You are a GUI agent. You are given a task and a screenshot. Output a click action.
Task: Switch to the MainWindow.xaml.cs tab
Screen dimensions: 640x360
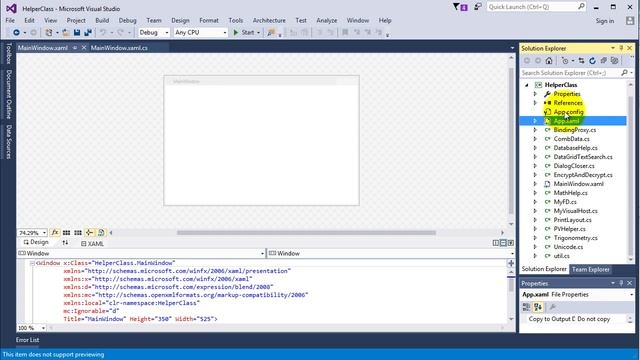tap(119, 48)
